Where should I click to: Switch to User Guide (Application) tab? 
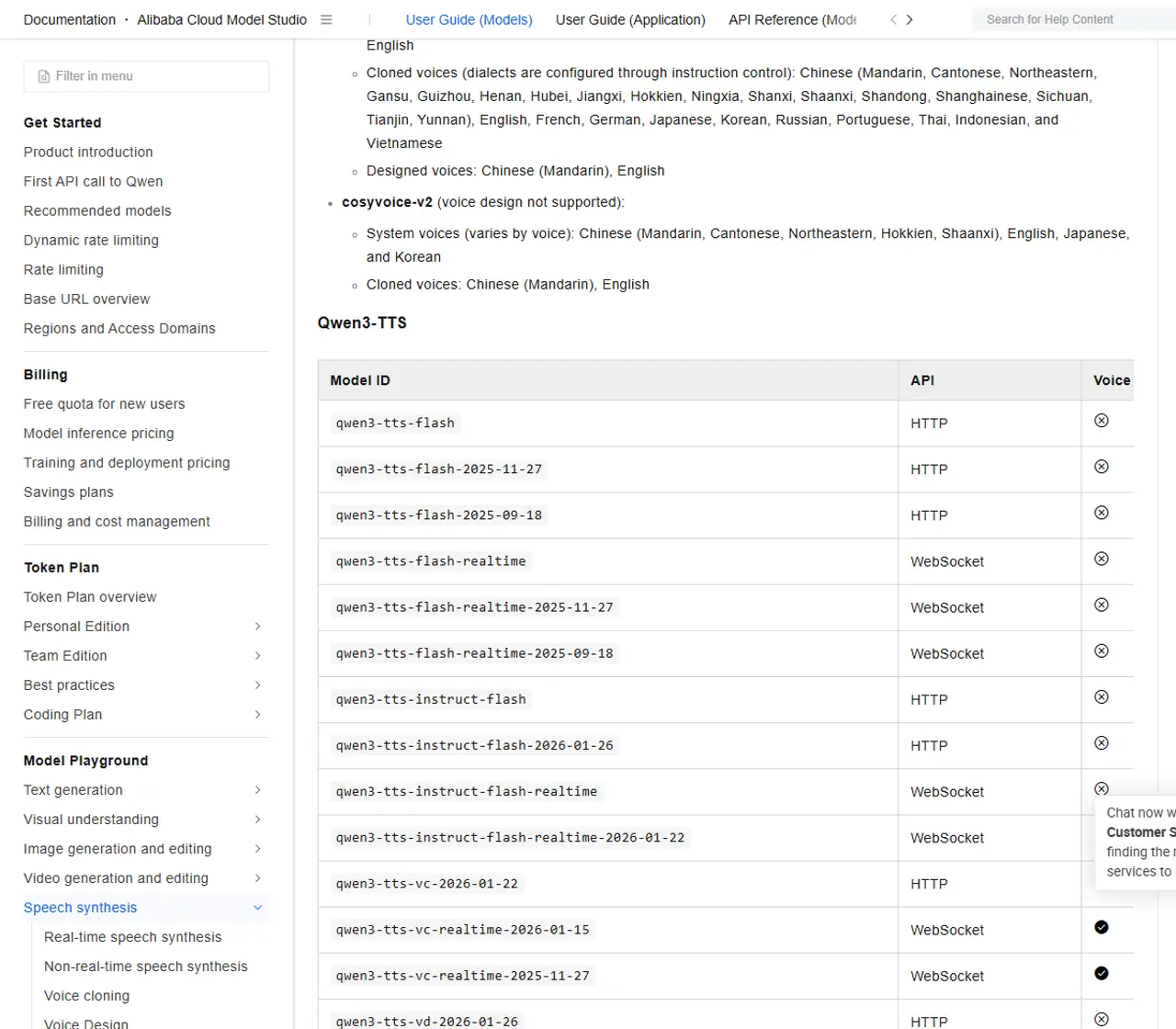(630, 19)
